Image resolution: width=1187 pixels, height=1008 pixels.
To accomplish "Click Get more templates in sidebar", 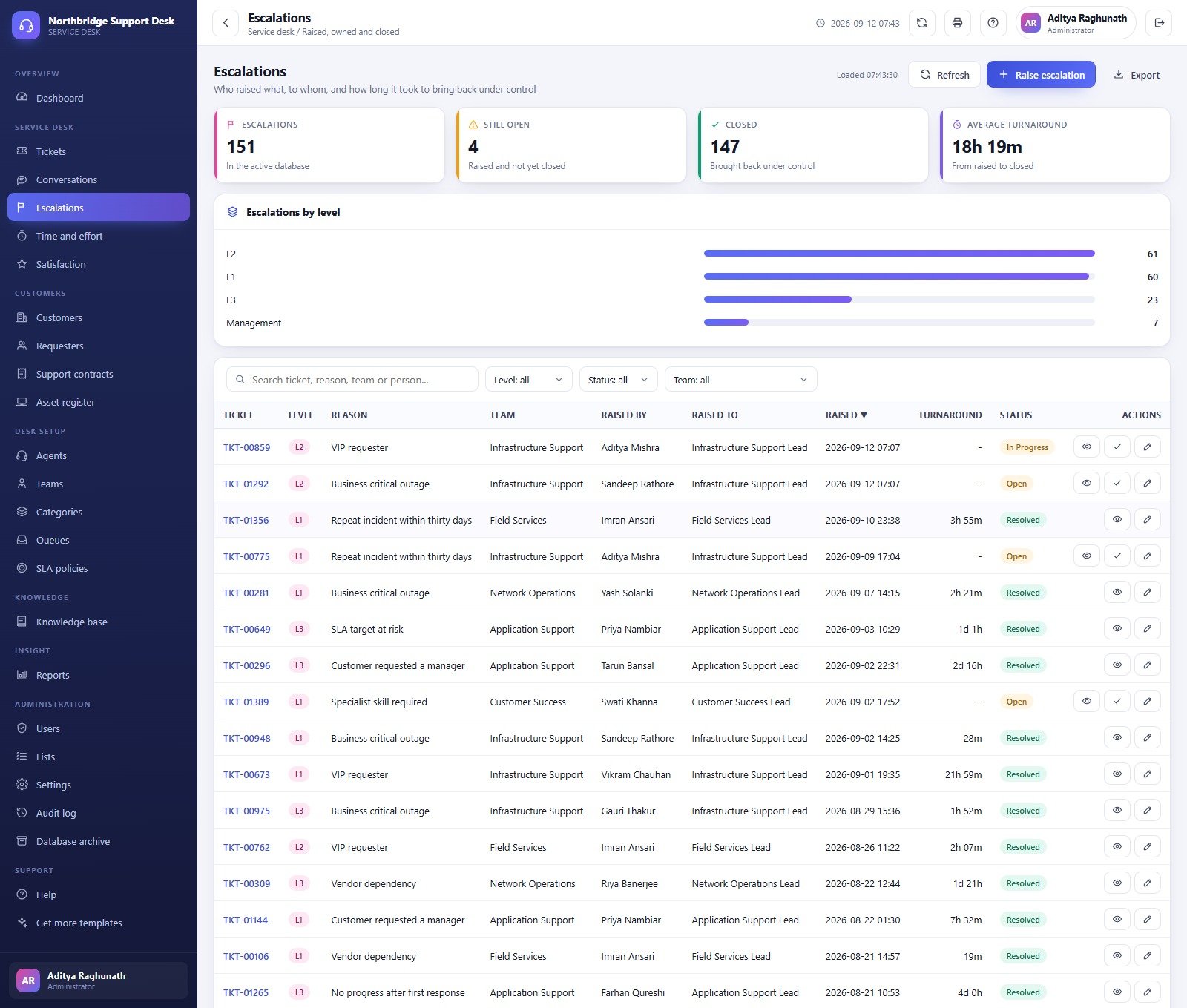I will pos(99,923).
